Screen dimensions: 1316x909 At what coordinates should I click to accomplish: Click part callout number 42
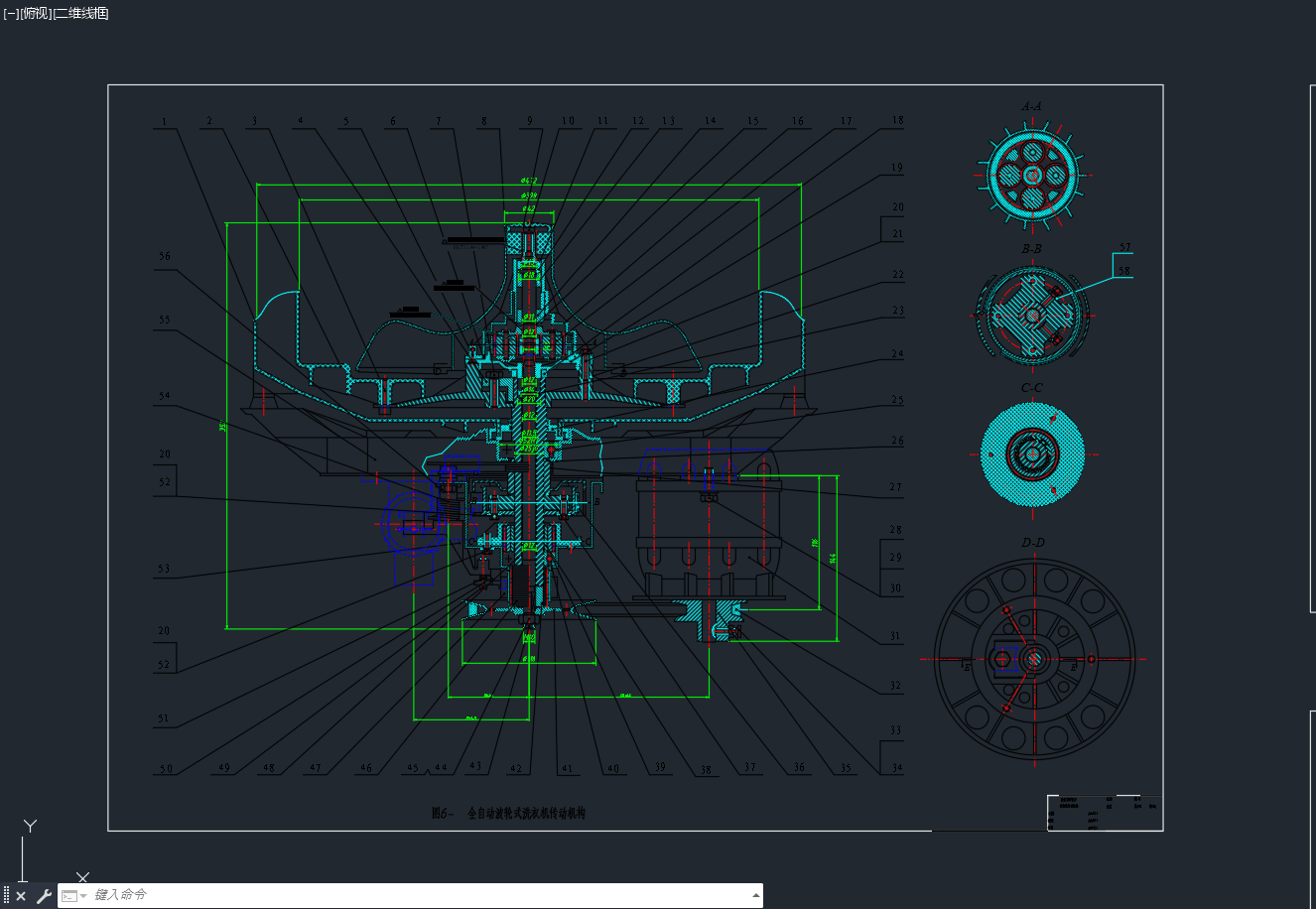(x=515, y=768)
